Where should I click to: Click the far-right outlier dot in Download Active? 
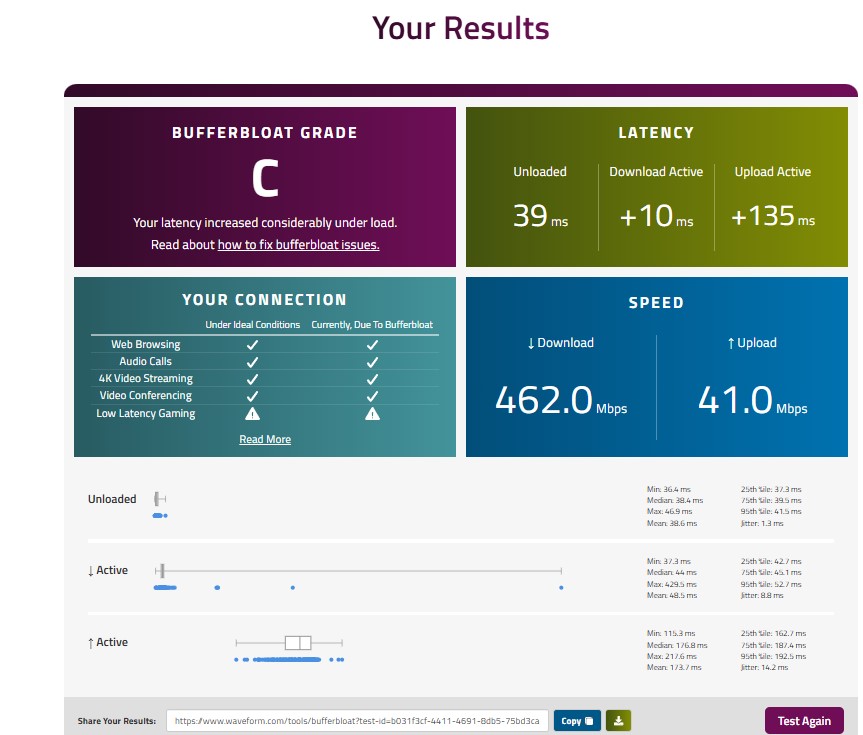point(561,588)
